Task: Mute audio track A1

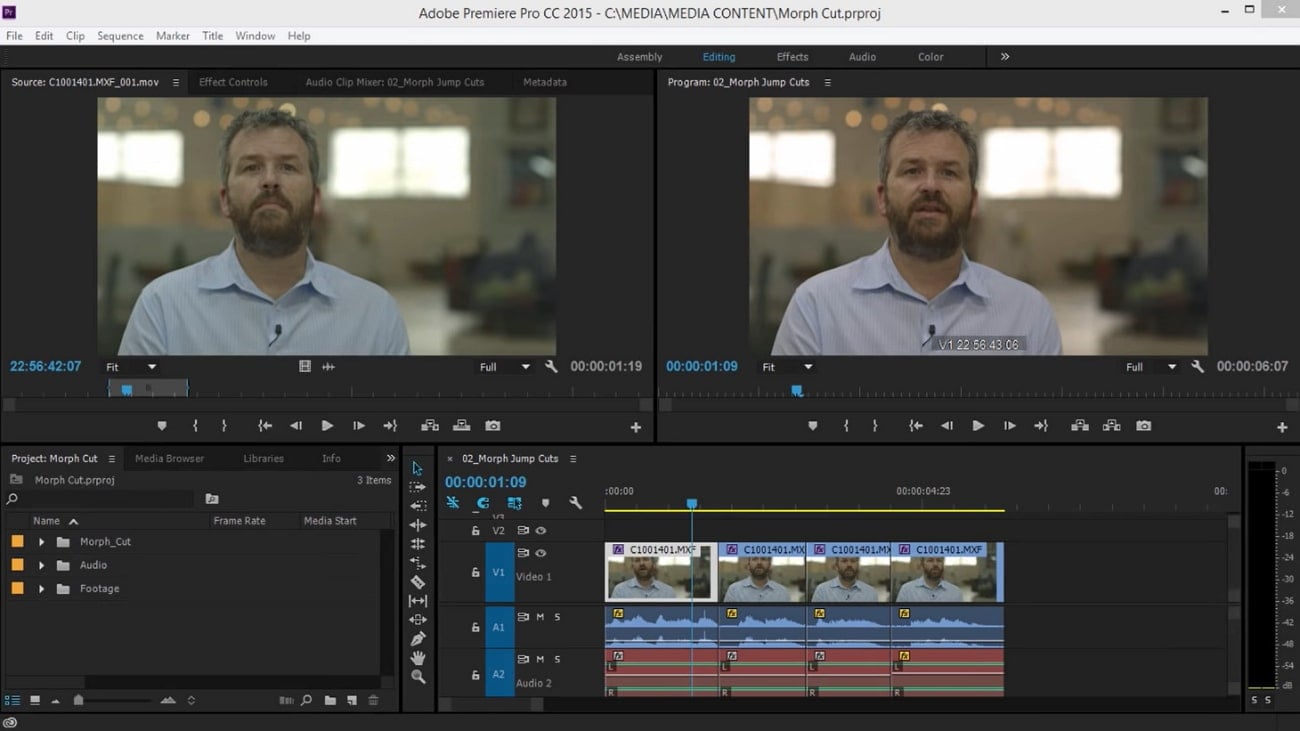Action: (540, 617)
